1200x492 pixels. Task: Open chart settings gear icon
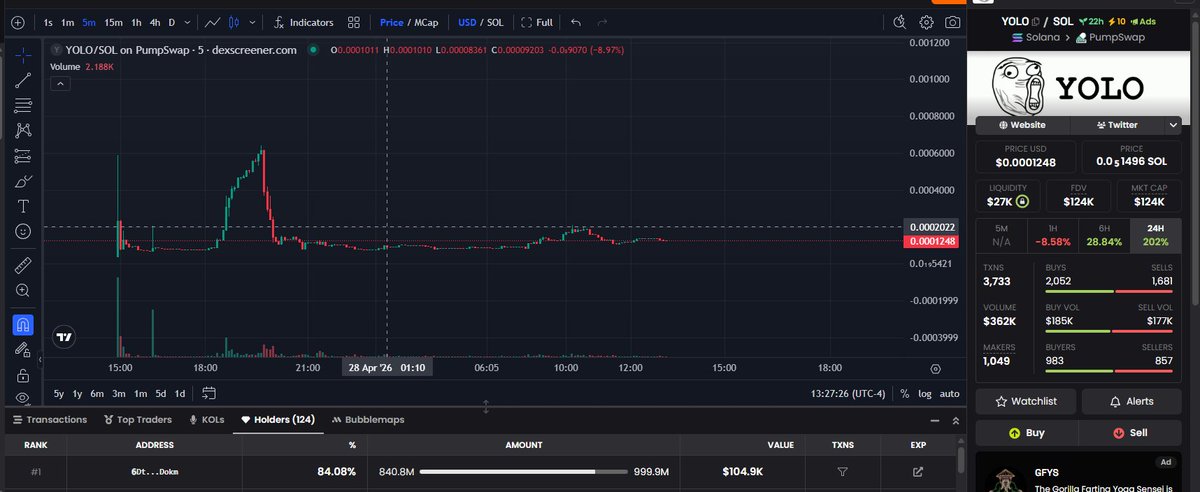(x=926, y=22)
